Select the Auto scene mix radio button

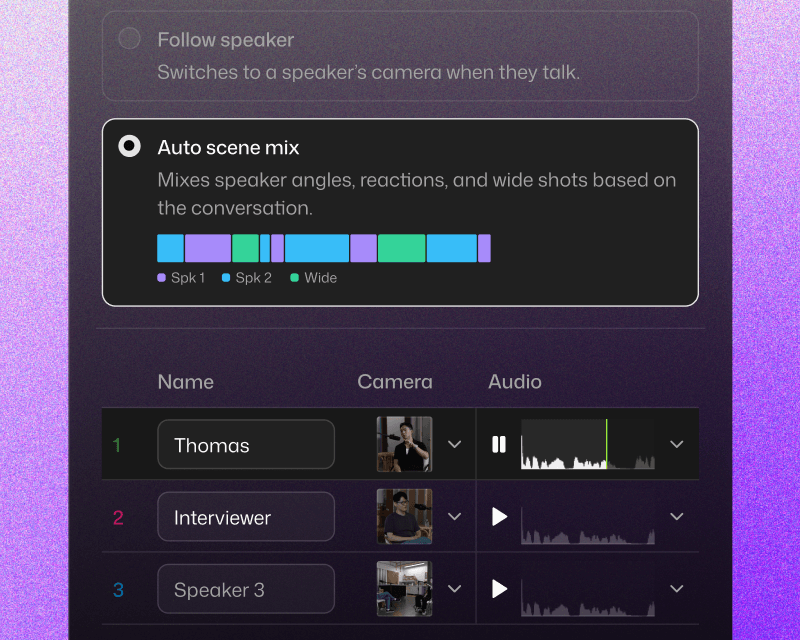tap(130, 146)
